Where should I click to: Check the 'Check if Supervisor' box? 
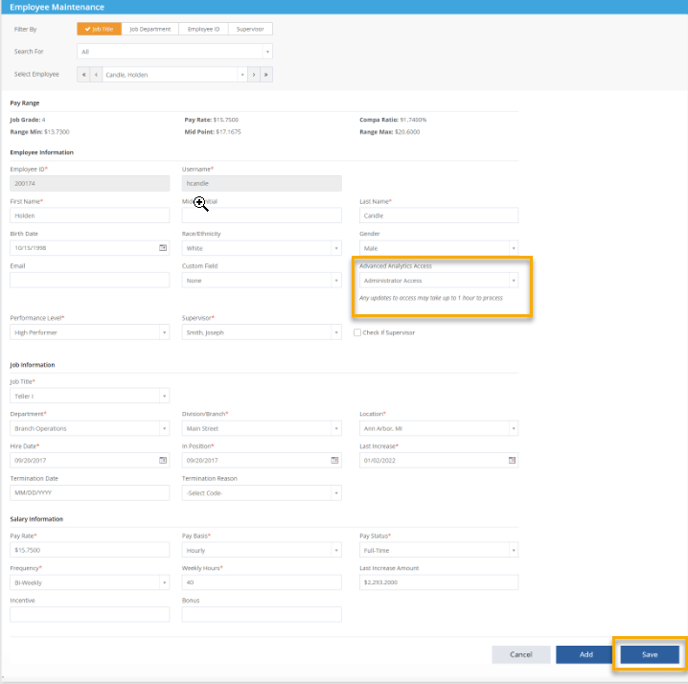tap(357, 333)
